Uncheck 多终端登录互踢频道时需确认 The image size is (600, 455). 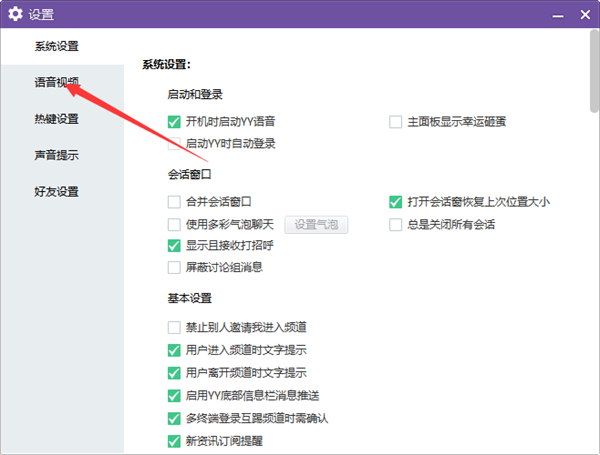tap(174, 418)
